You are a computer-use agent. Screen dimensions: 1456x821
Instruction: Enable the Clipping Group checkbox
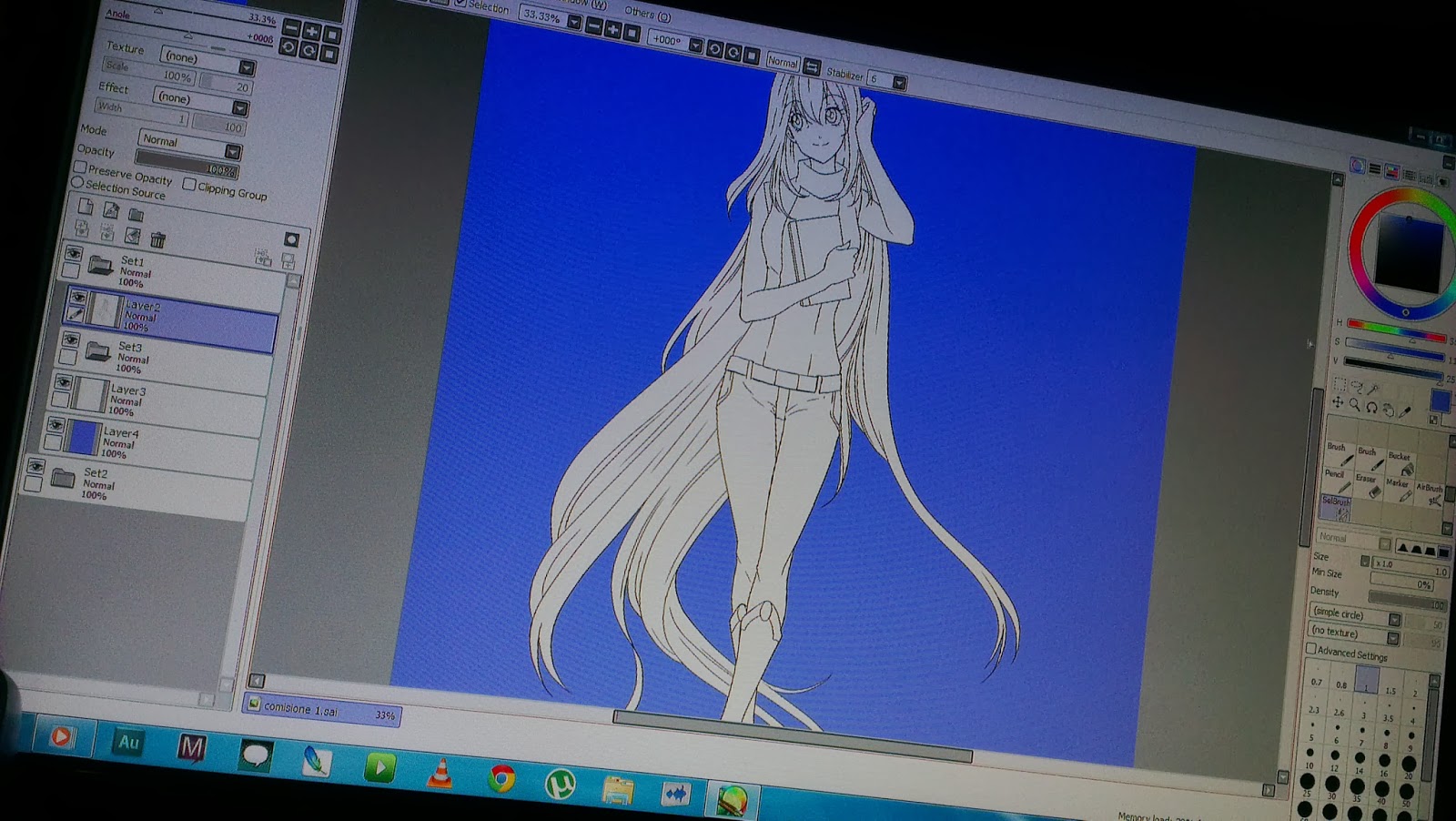(x=188, y=185)
